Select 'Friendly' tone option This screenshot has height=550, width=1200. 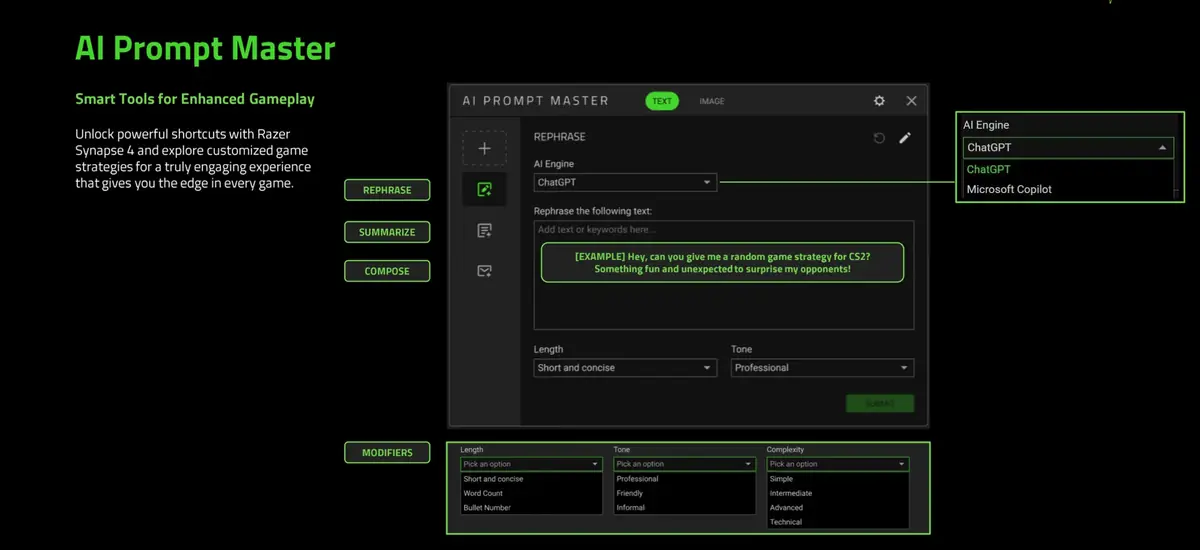[630, 493]
